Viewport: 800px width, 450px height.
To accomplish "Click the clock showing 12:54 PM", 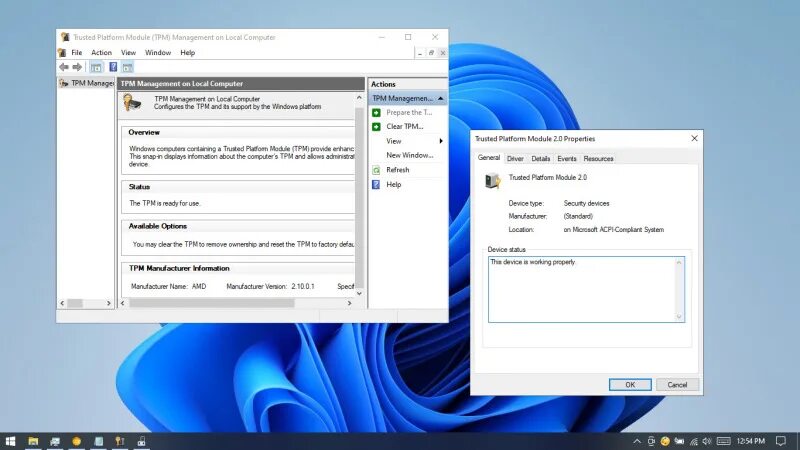I will point(751,441).
